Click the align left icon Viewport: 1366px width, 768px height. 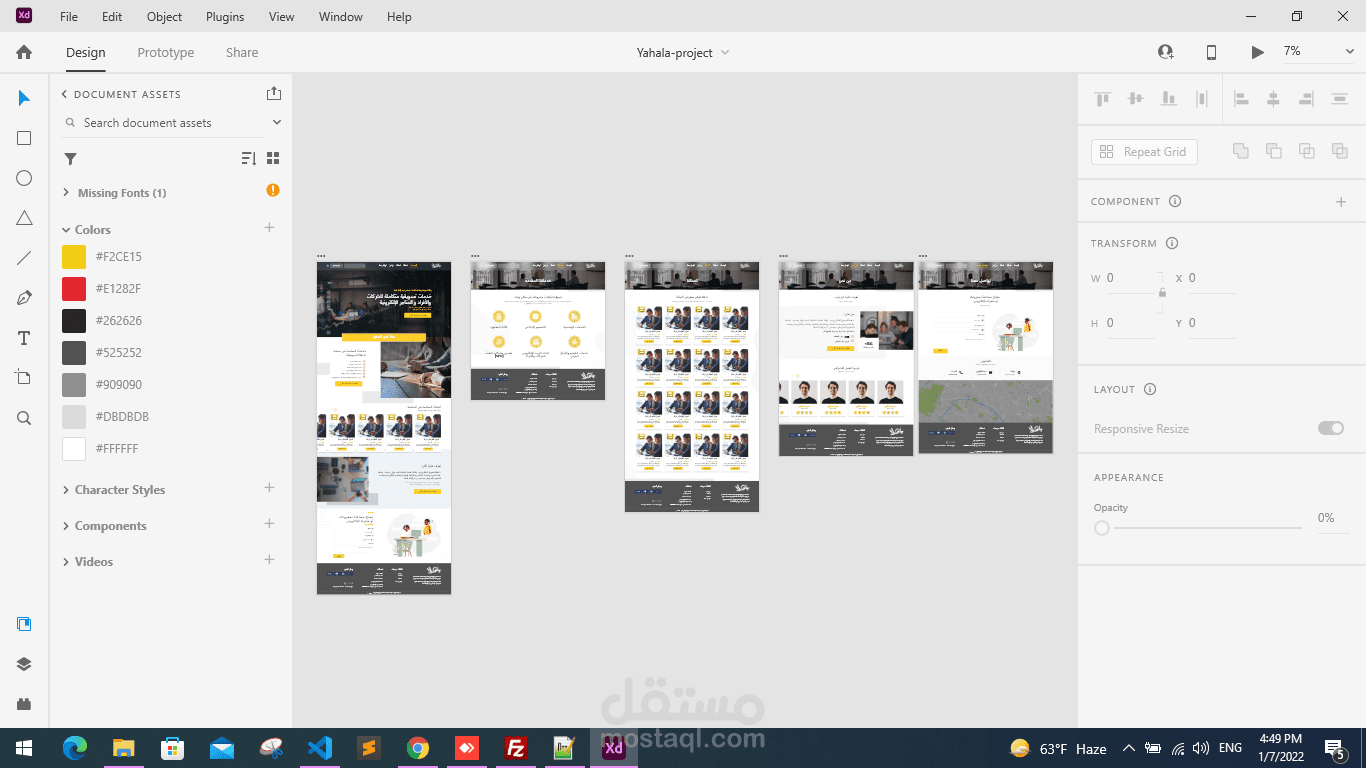[1241, 98]
